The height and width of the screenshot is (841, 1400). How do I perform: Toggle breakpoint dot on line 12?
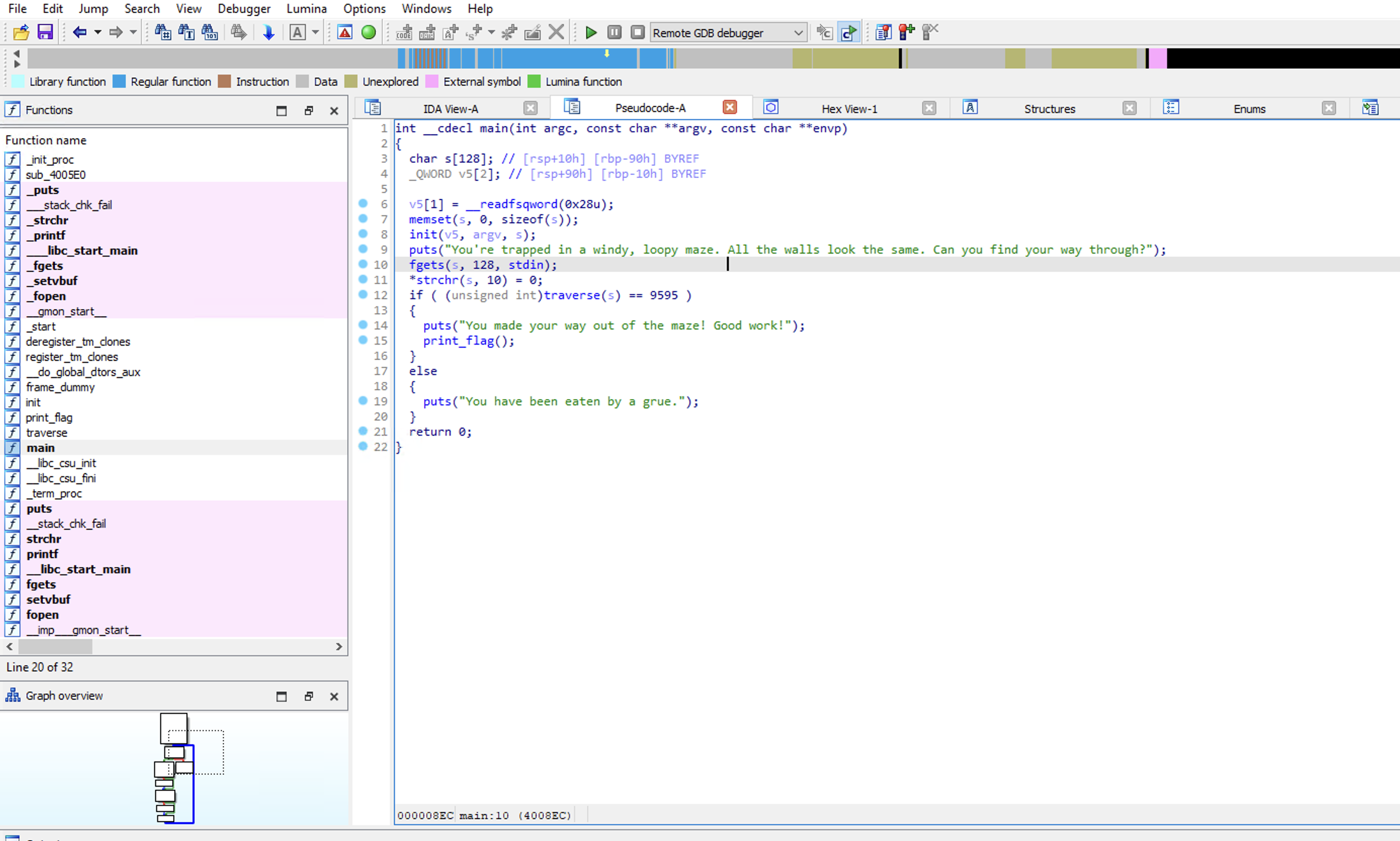pos(363,294)
